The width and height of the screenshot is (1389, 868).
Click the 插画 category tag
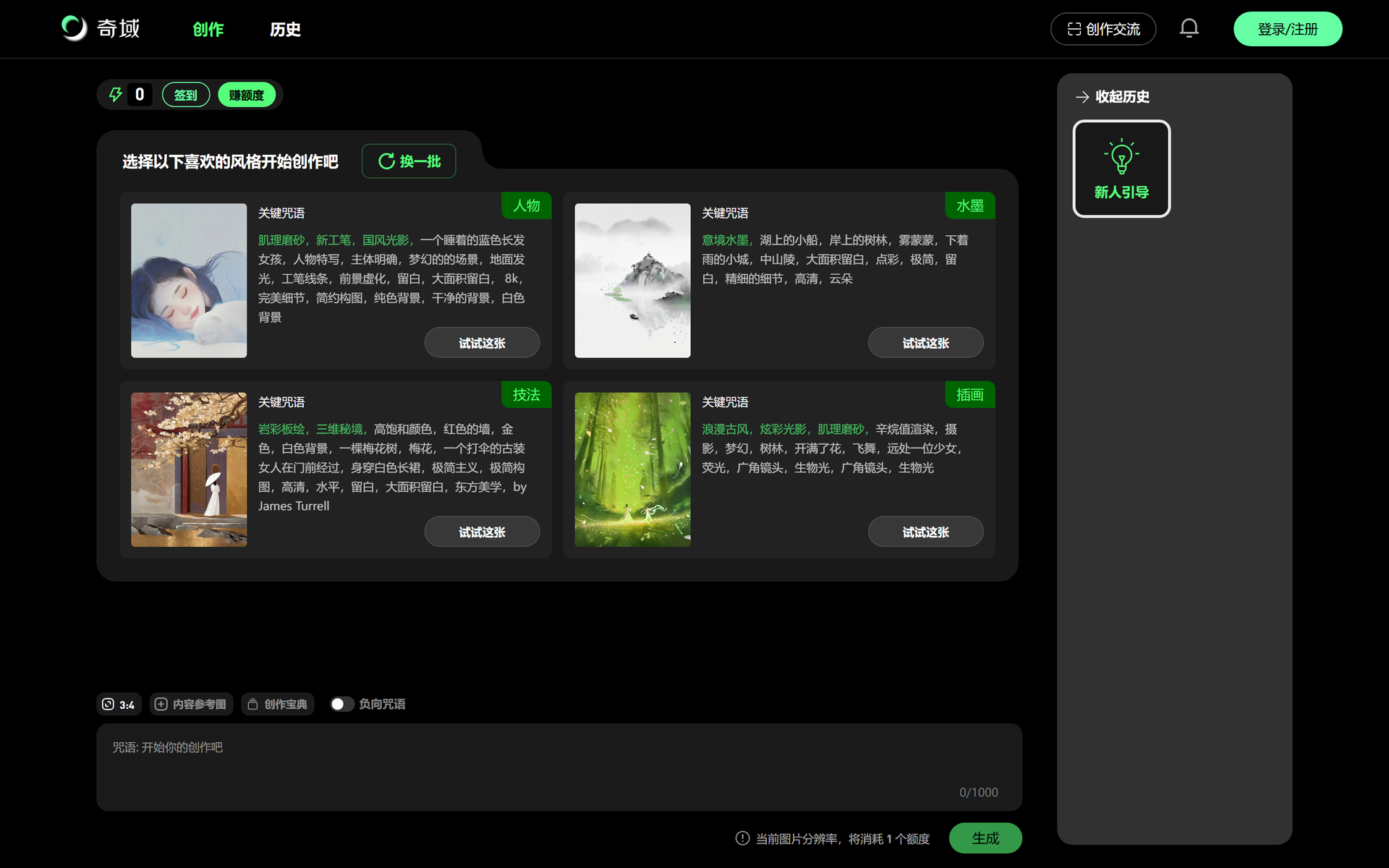tap(970, 394)
